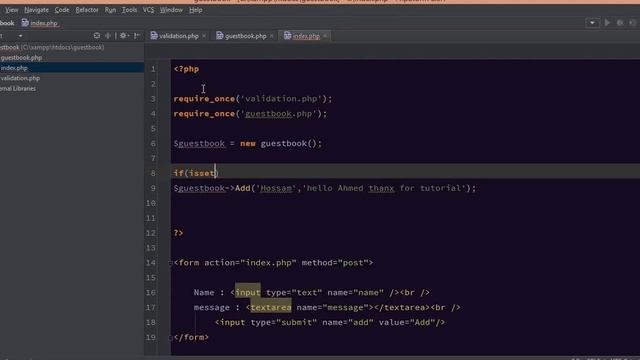This screenshot has width=640, height=360.
Task: Click the '$guestbook = new guestbook();' line
Action: click(248, 144)
